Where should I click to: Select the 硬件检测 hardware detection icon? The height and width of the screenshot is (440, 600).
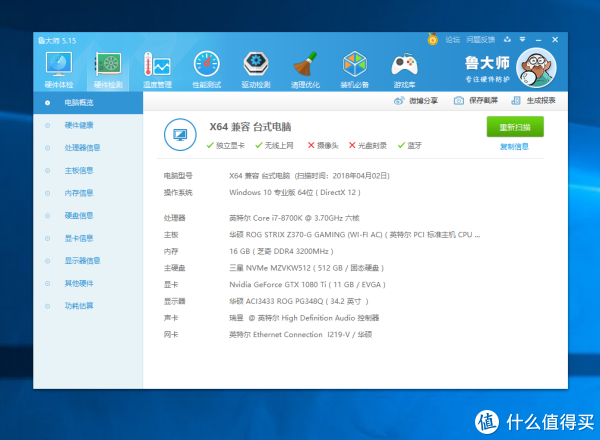tap(108, 70)
